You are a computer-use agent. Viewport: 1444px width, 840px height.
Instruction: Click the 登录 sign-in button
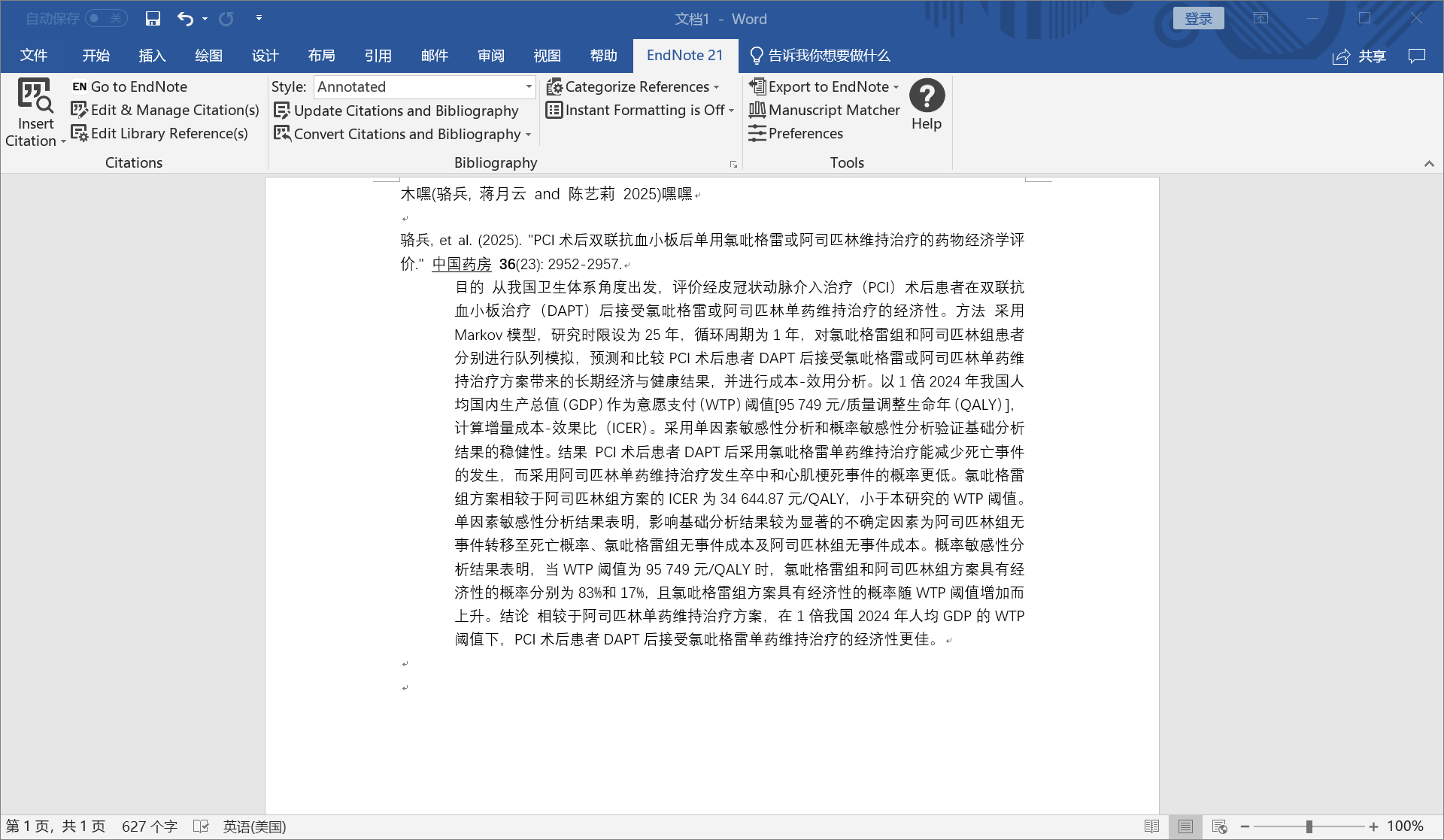(x=1198, y=18)
